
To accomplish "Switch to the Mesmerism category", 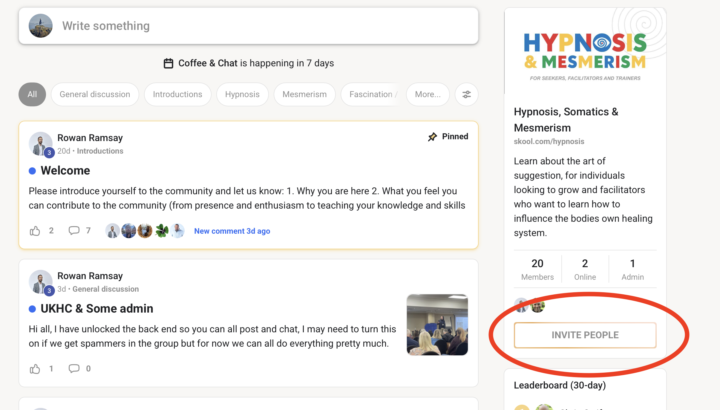I will click(x=304, y=94).
